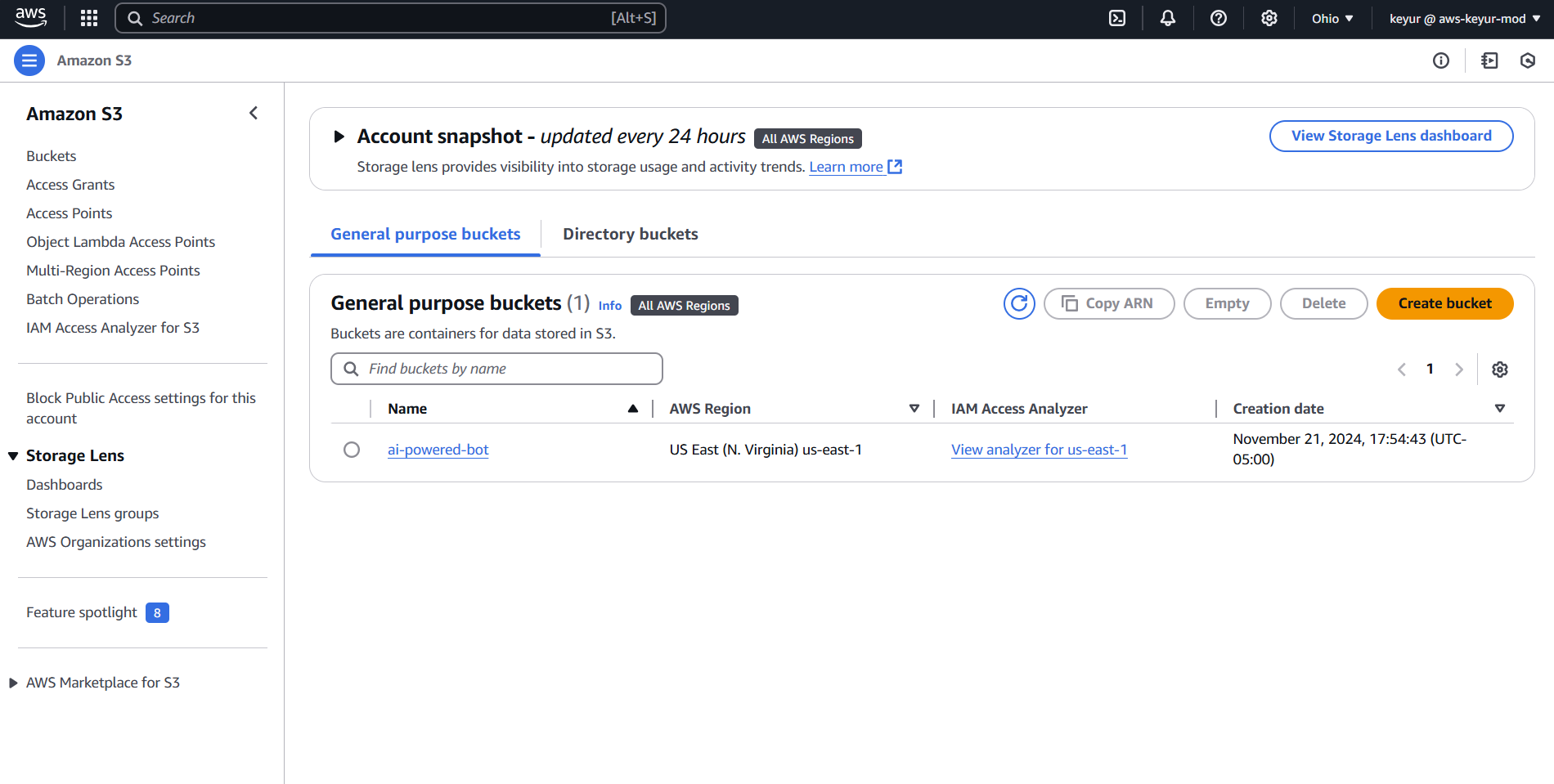Click the US East (N. Virginia) us-east-1 cell
The image size is (1554, 784).
[x=766, y=450]
